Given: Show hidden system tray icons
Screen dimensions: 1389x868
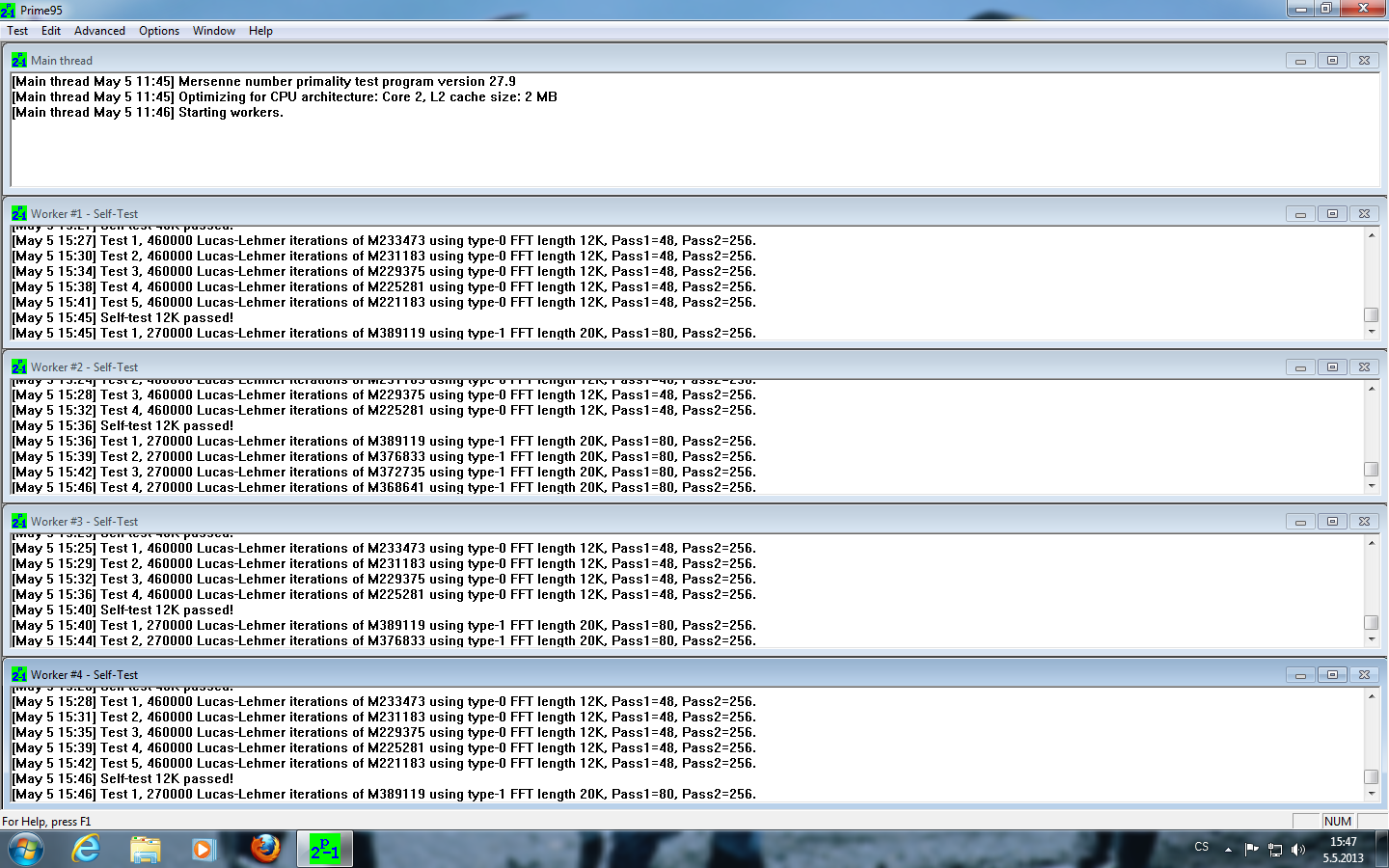Looking at the screenshot, I should click(1228, 850).
